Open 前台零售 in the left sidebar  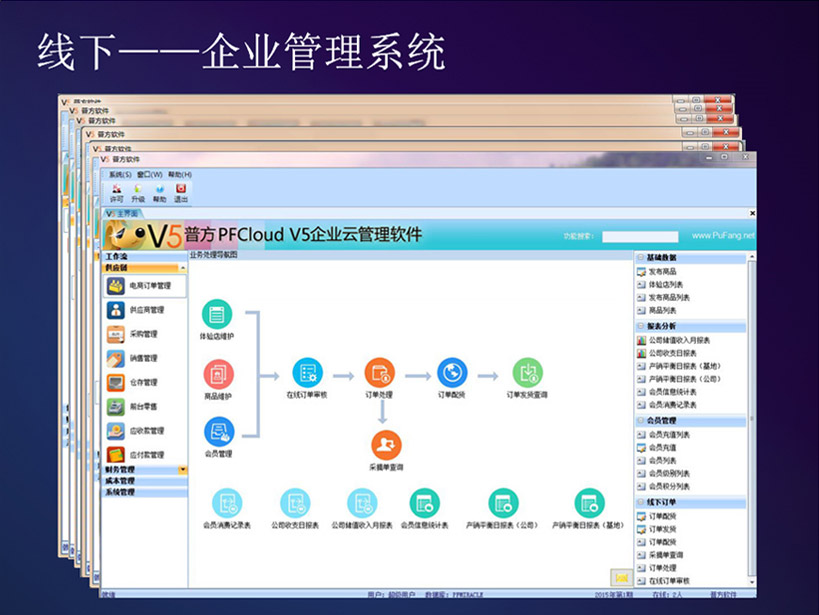tap(144, 406)
